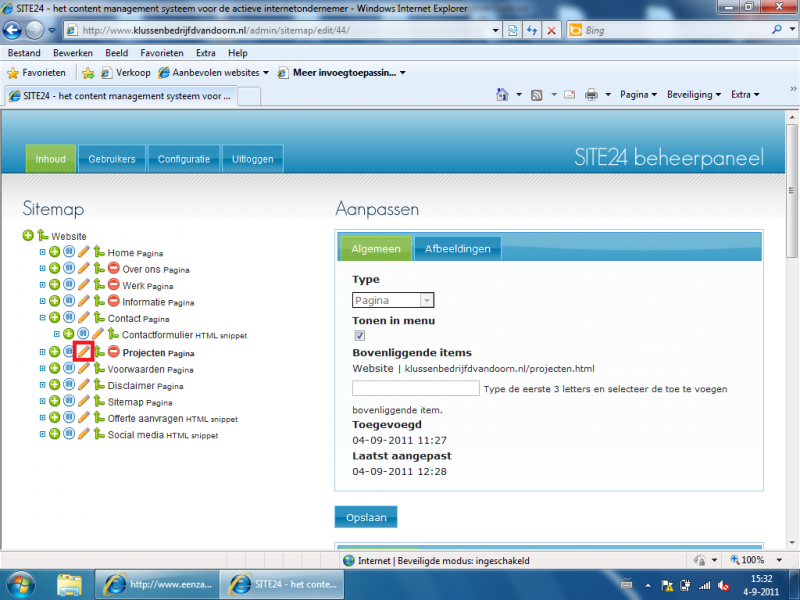Switch to the Afbeeldingen tab
Viewport: 800px width, 600px height.
pos(457,249)
